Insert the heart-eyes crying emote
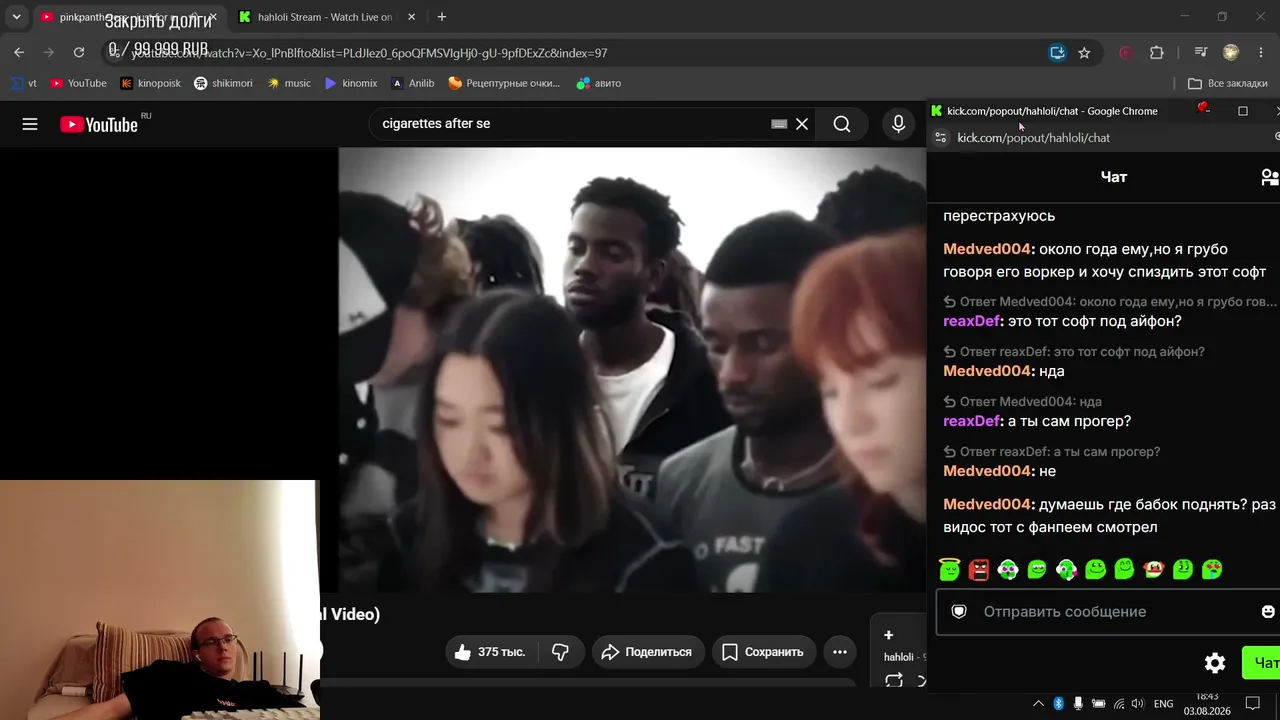The width and height of the screenshot is (1280, 720). click(x=1212, y=569)
